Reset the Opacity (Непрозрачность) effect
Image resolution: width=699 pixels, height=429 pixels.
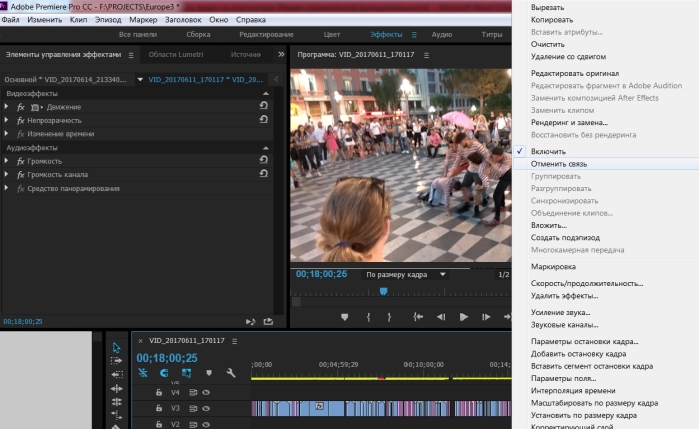(x=263, y=120)
